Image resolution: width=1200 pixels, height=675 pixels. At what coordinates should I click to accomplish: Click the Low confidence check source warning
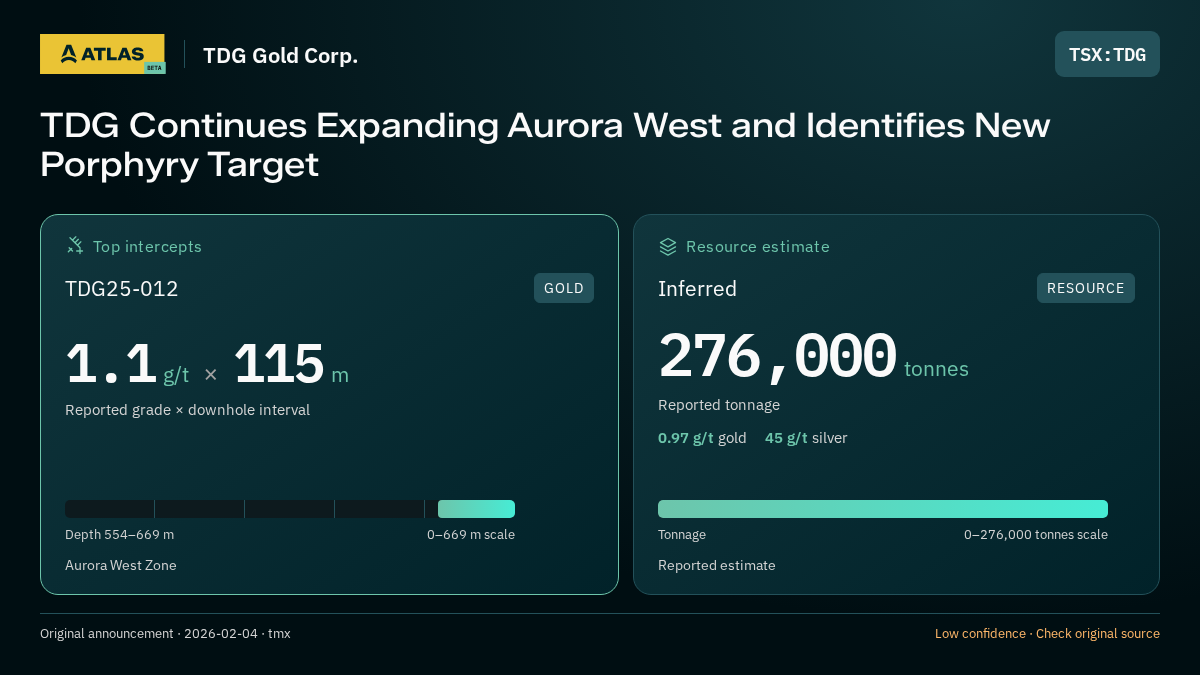point(1047,634)
